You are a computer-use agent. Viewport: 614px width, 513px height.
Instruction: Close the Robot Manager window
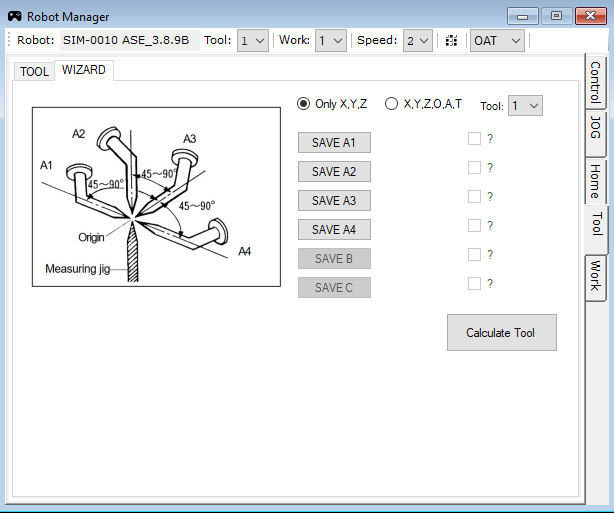[x=591, y=16]
